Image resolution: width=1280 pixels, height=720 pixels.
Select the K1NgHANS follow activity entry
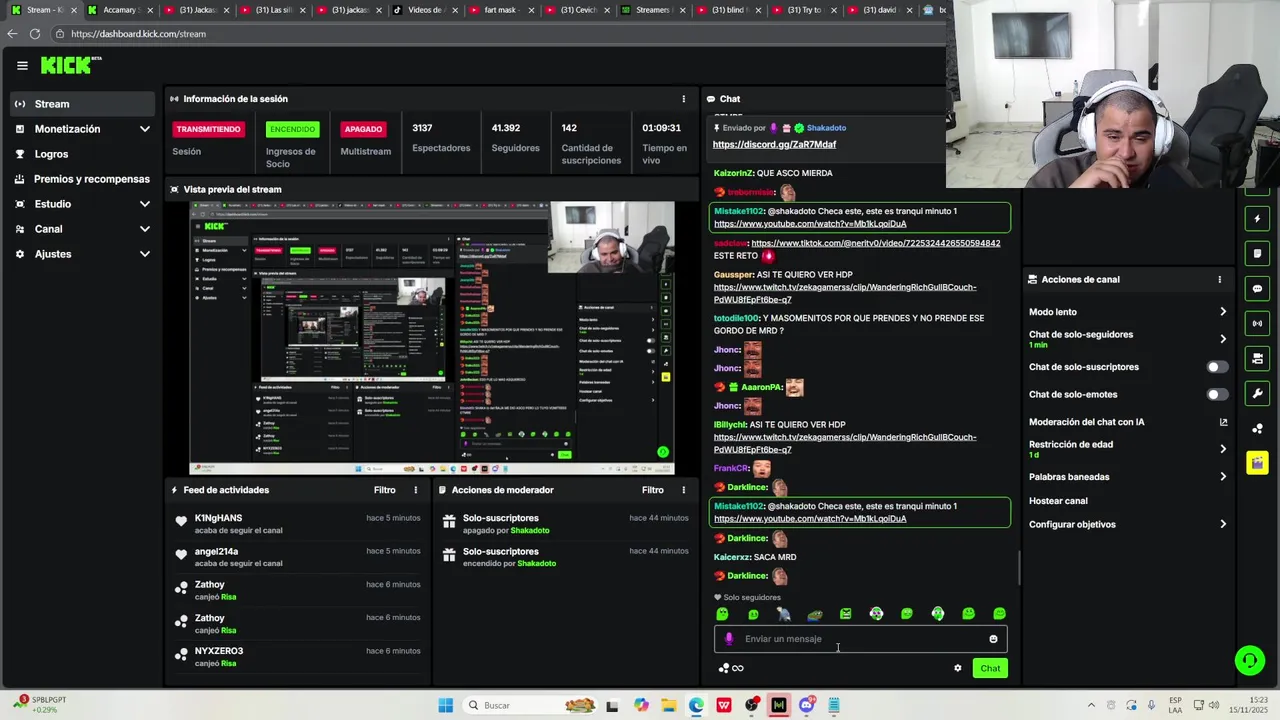click(298, 524)
